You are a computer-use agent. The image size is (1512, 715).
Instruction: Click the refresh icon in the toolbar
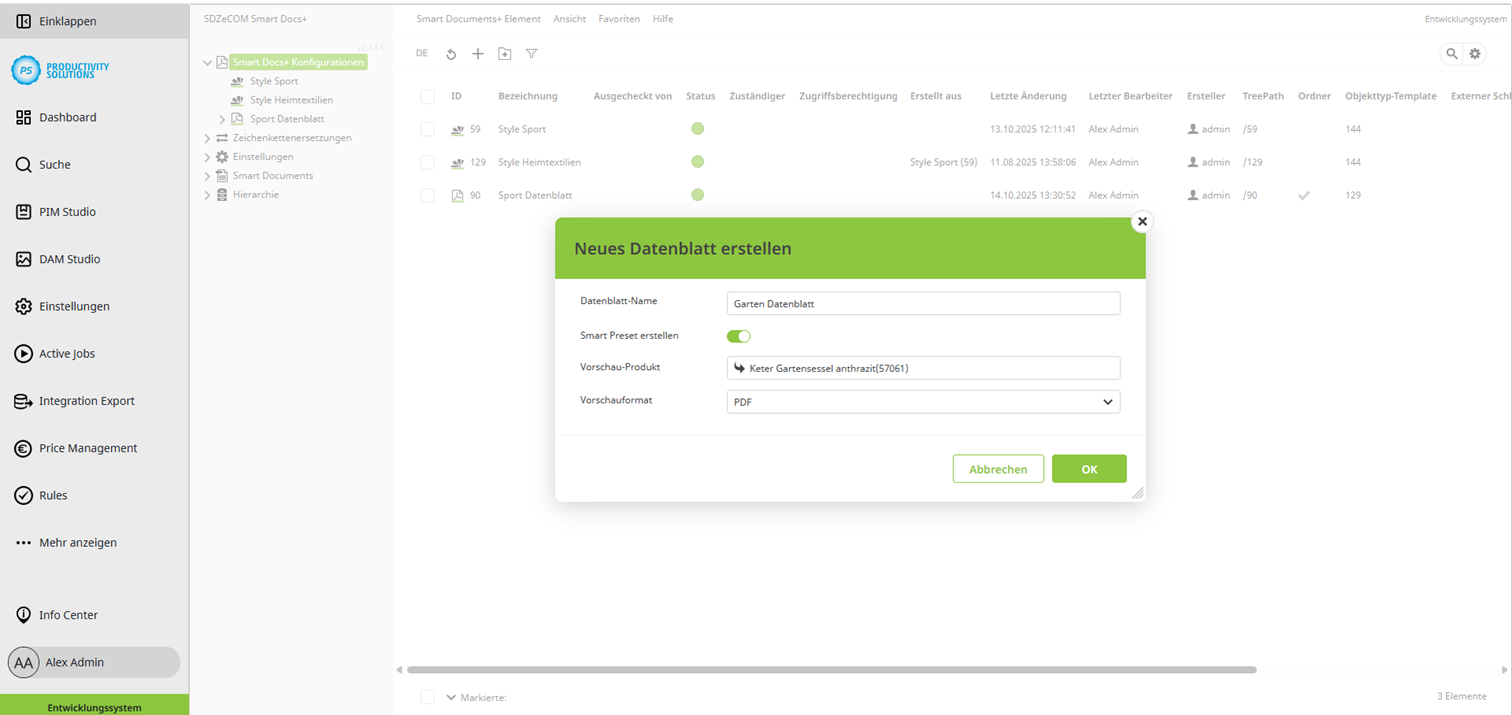click(x=449, y=53)
